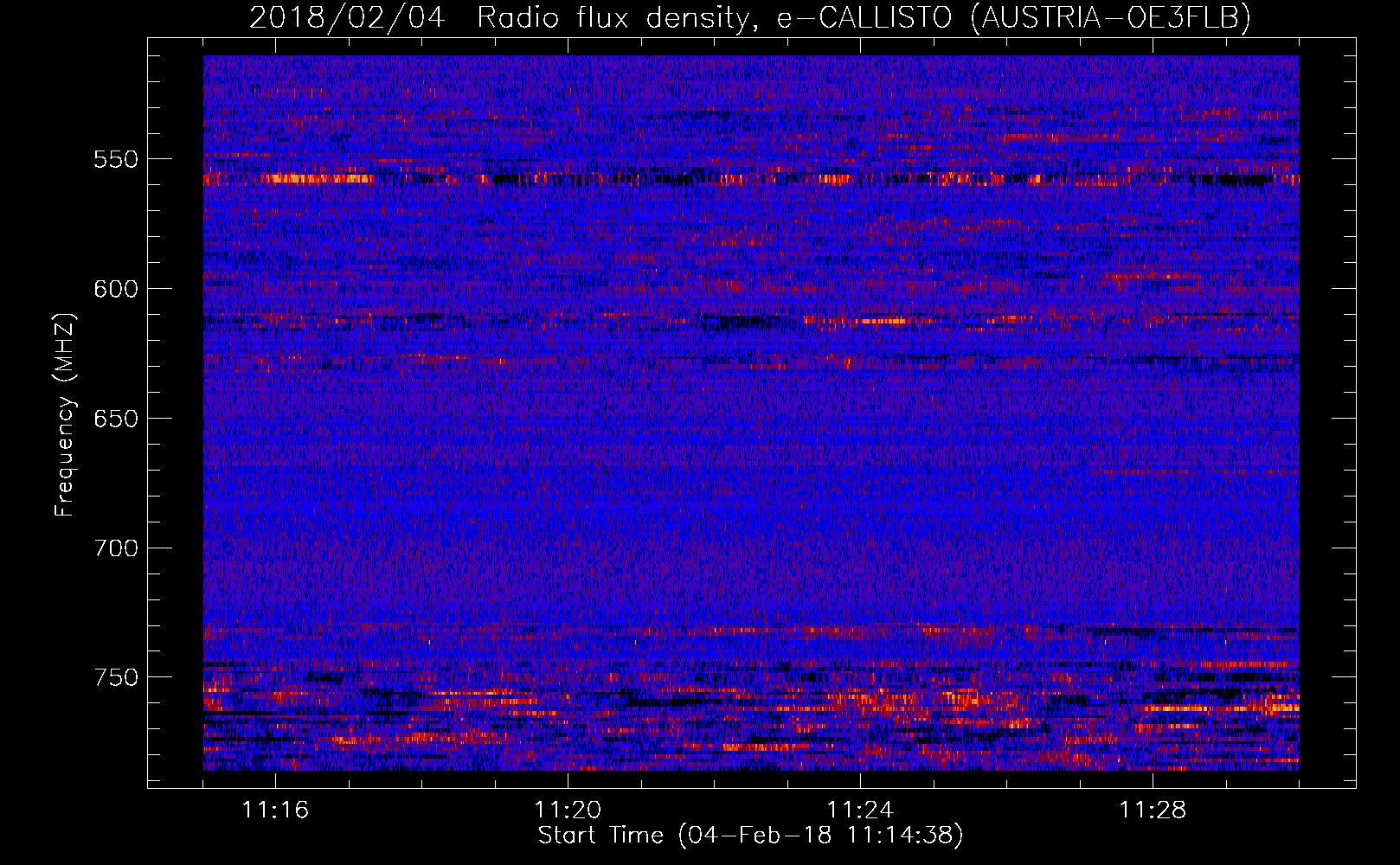Image resolution: width=1400 pixels, height=865 pixels.
Task: Click the 11:28 time tick label
Action: point(1153,811)
